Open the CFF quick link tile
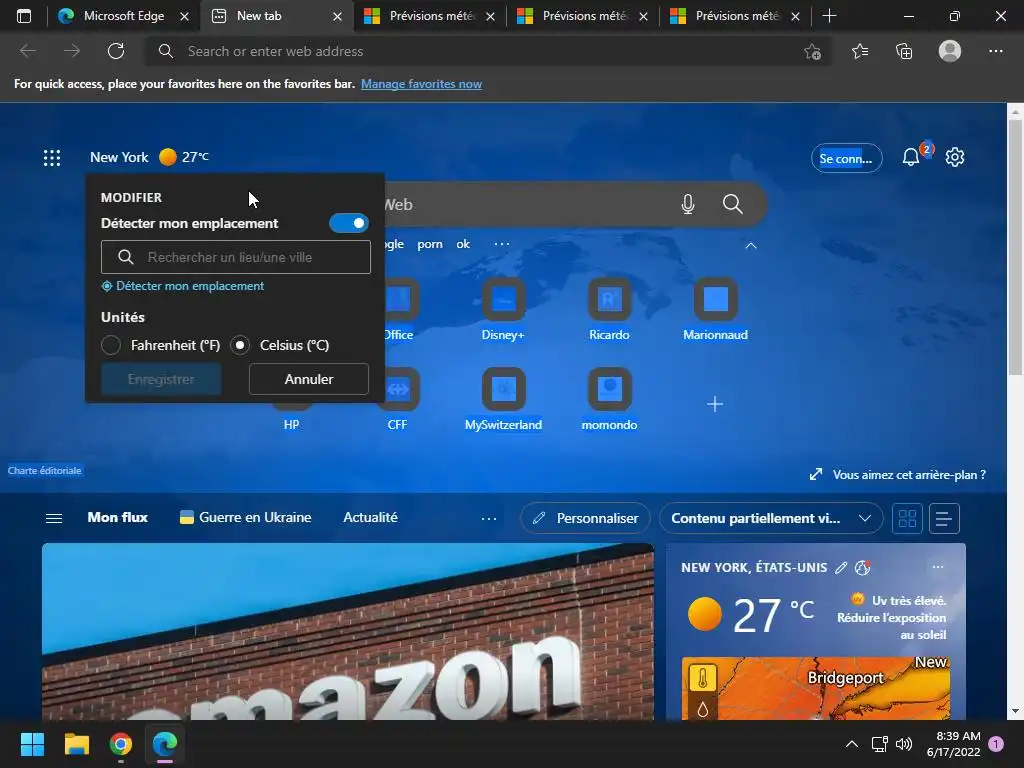The height and width of the screenshot is (768, 1024). [398, 400]
